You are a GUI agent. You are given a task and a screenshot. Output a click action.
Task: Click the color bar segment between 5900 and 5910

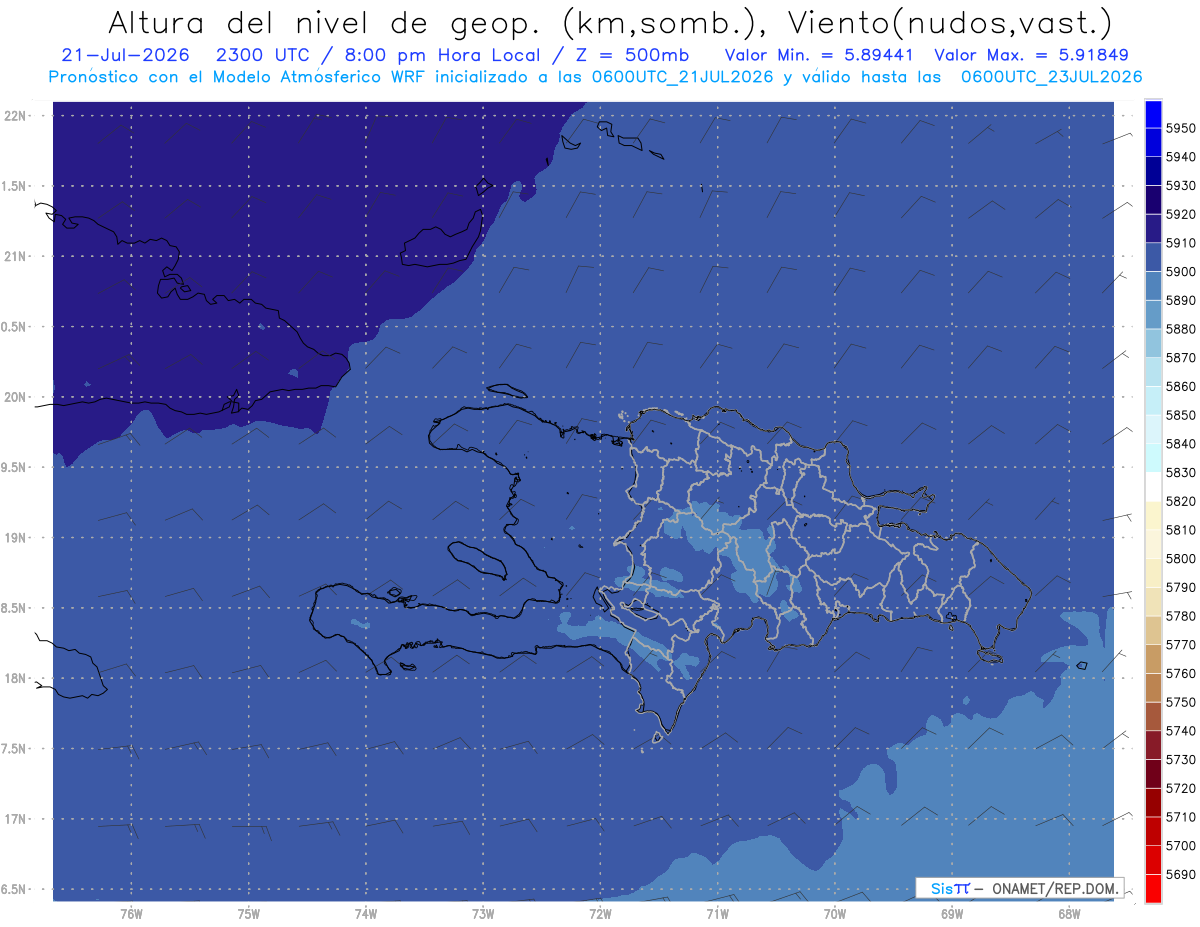click(x=1152, y=257)
